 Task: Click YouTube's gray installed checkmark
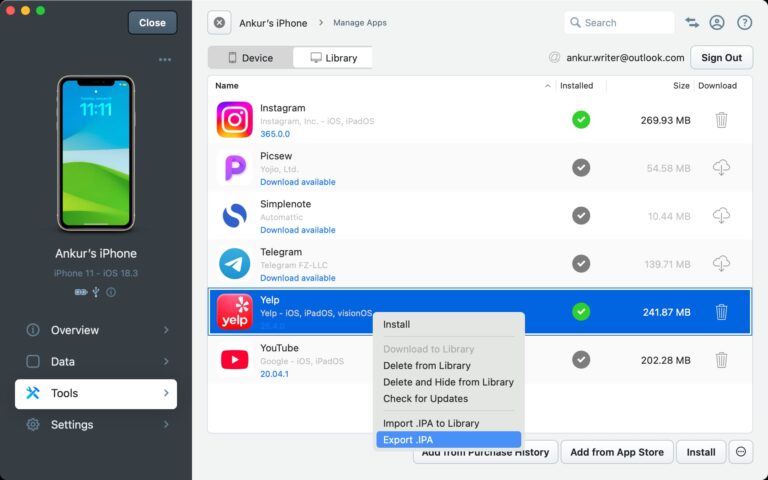pos(581,360)
